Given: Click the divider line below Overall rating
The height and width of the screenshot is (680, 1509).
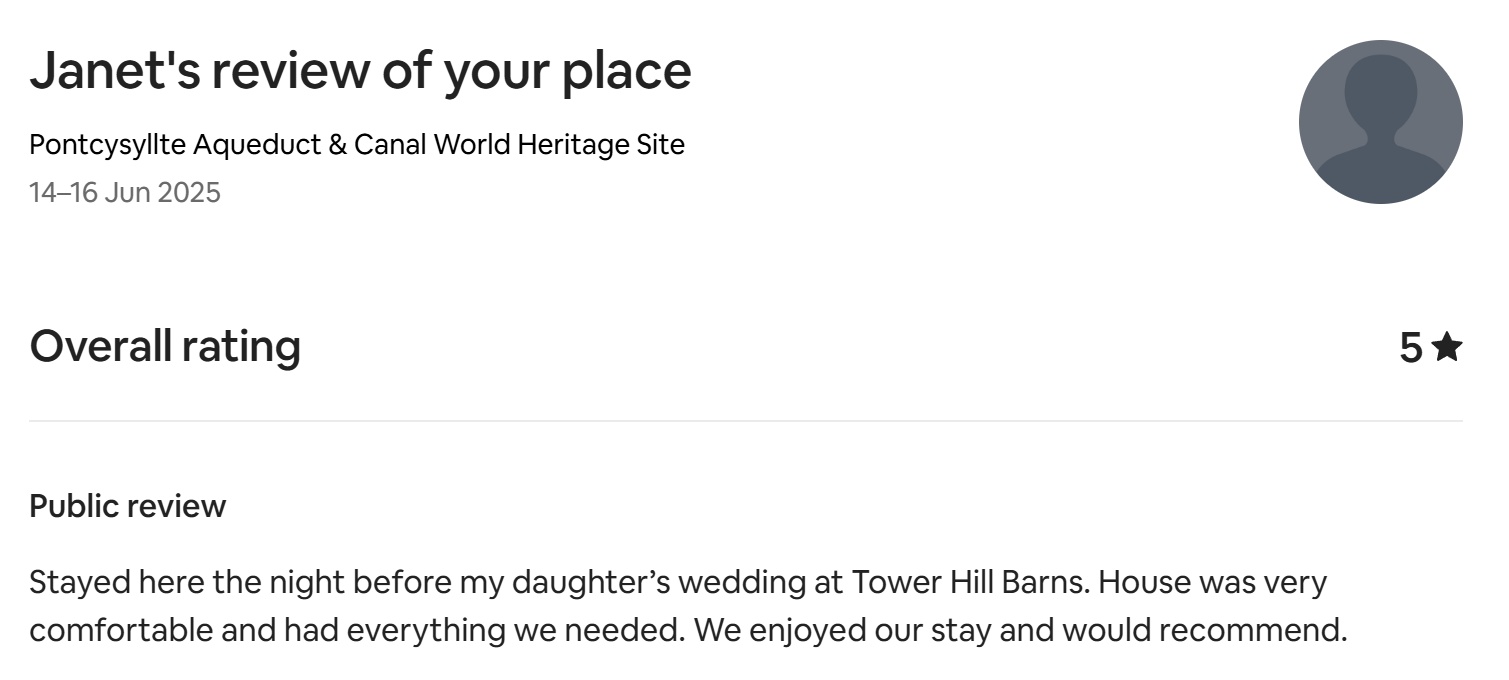Looking at the screenshot, I should point(745,421).
